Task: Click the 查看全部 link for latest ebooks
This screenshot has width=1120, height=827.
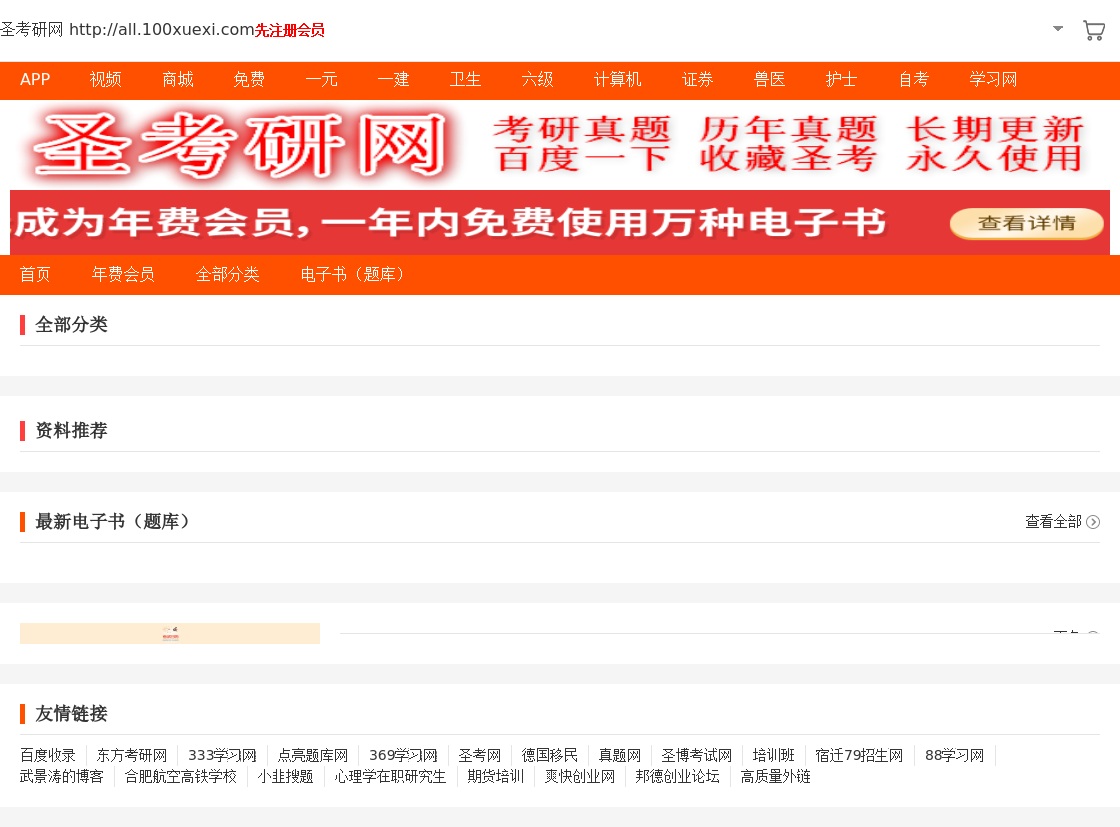Action: pyautogui.click(x=1053, y=522)
